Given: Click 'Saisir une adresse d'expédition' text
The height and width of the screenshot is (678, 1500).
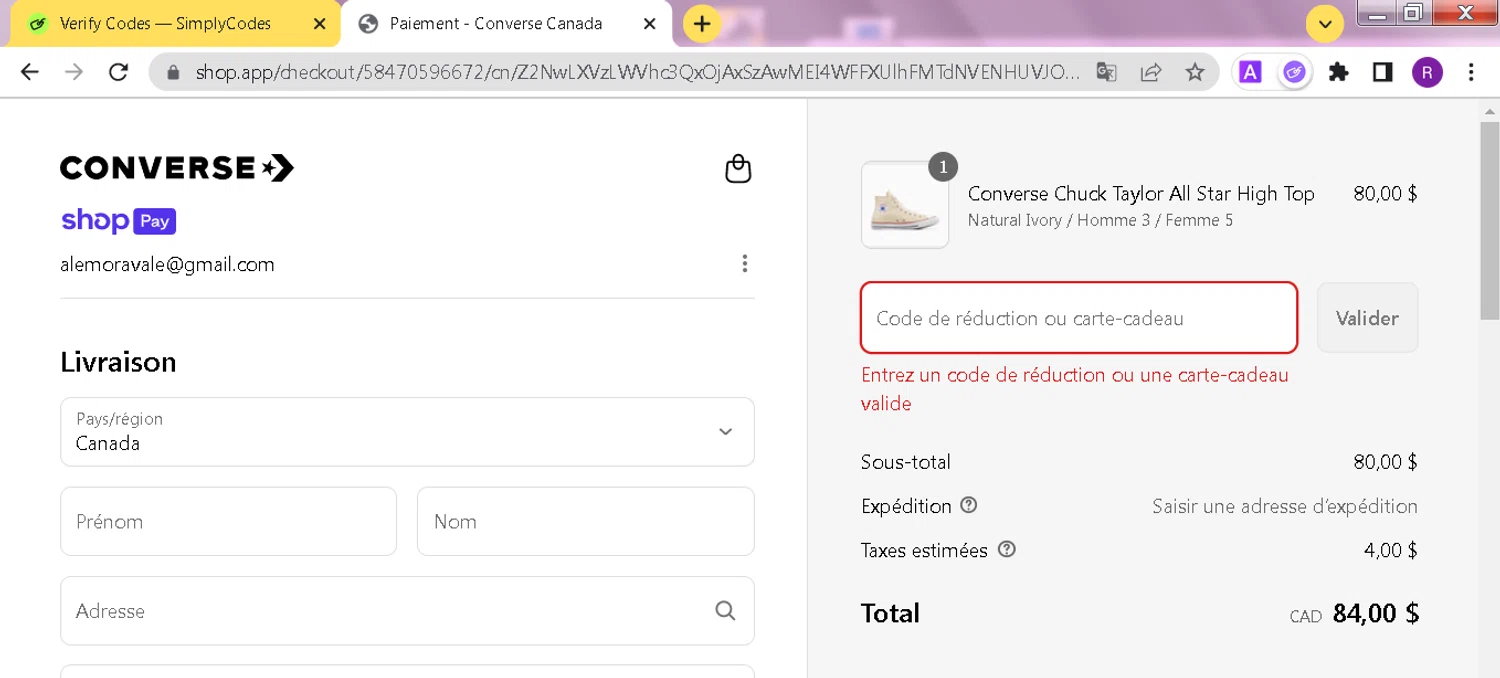Looking at the screenshot, I should pos(1285,506).
